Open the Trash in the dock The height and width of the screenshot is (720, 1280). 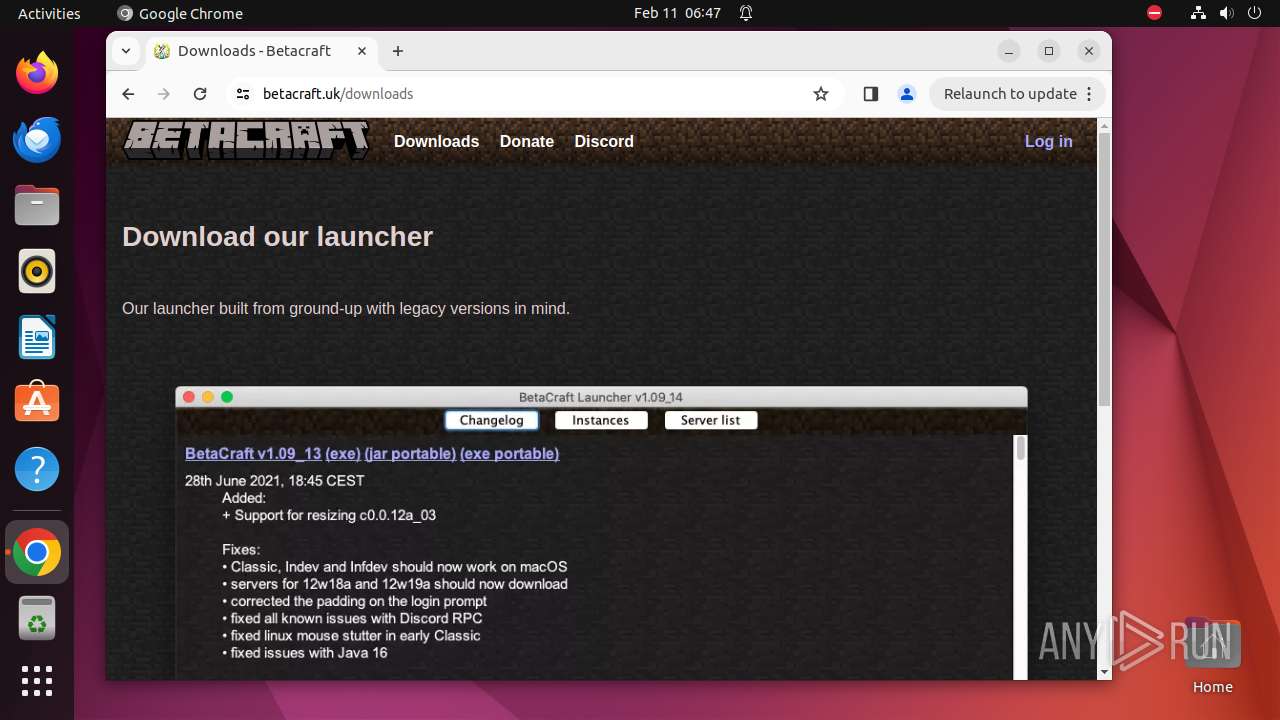pyautogui.click(x=37, y=618)
